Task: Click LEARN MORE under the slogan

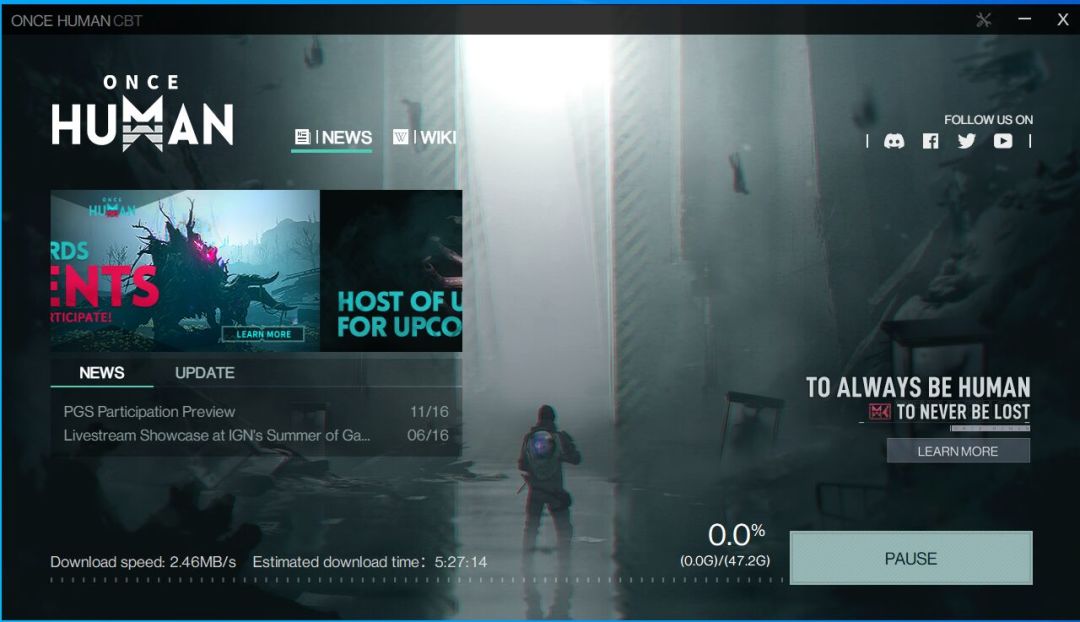Action: click(x=958, y=451)
